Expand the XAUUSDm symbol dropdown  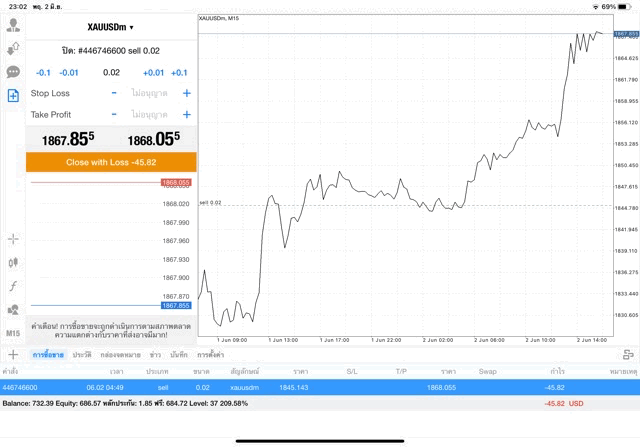(x=111, y=27)
